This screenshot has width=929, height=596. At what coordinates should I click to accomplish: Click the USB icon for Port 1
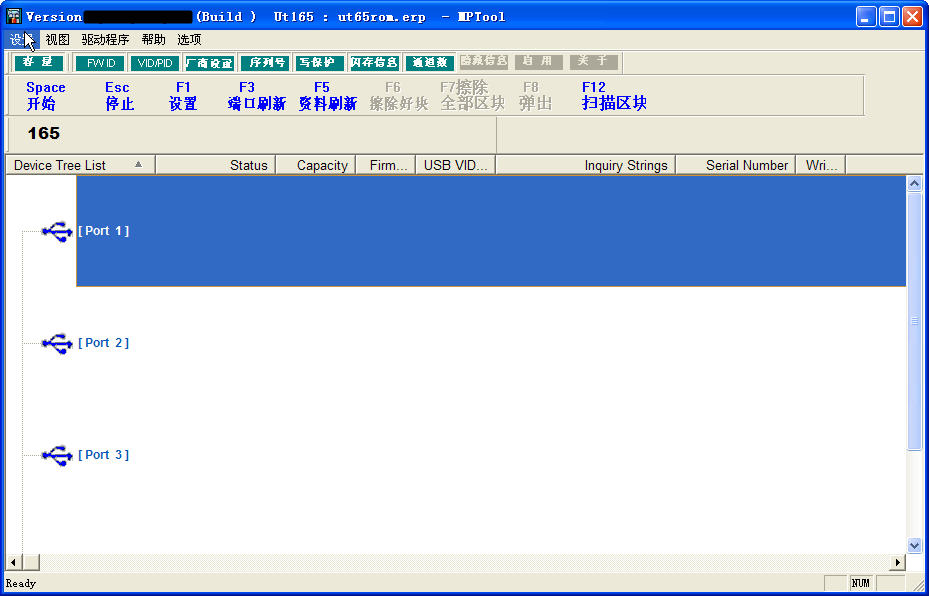[57, 231]
